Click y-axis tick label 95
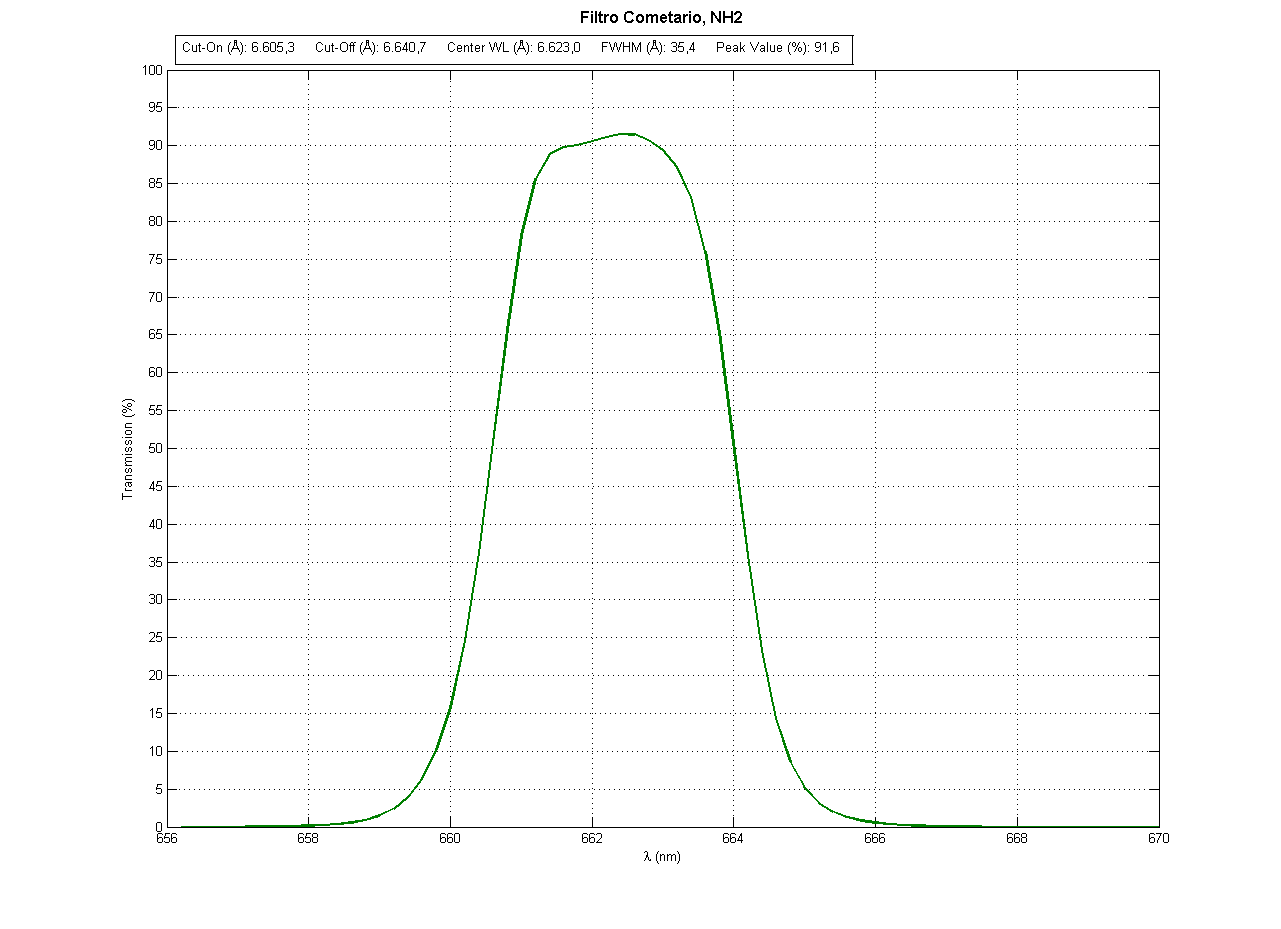 tap(155, 108)
